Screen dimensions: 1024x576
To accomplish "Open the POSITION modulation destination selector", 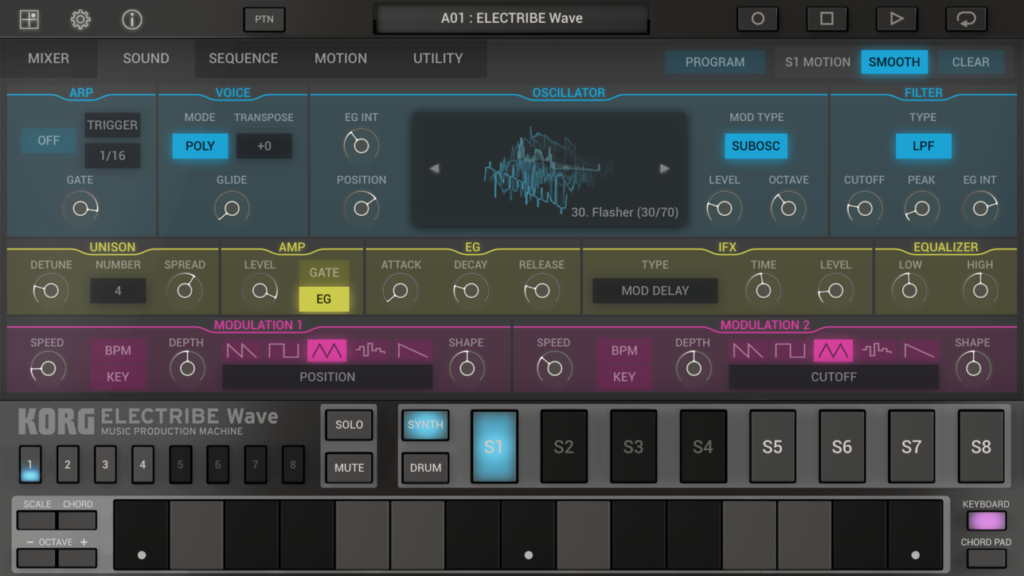I will click(326, 376).
